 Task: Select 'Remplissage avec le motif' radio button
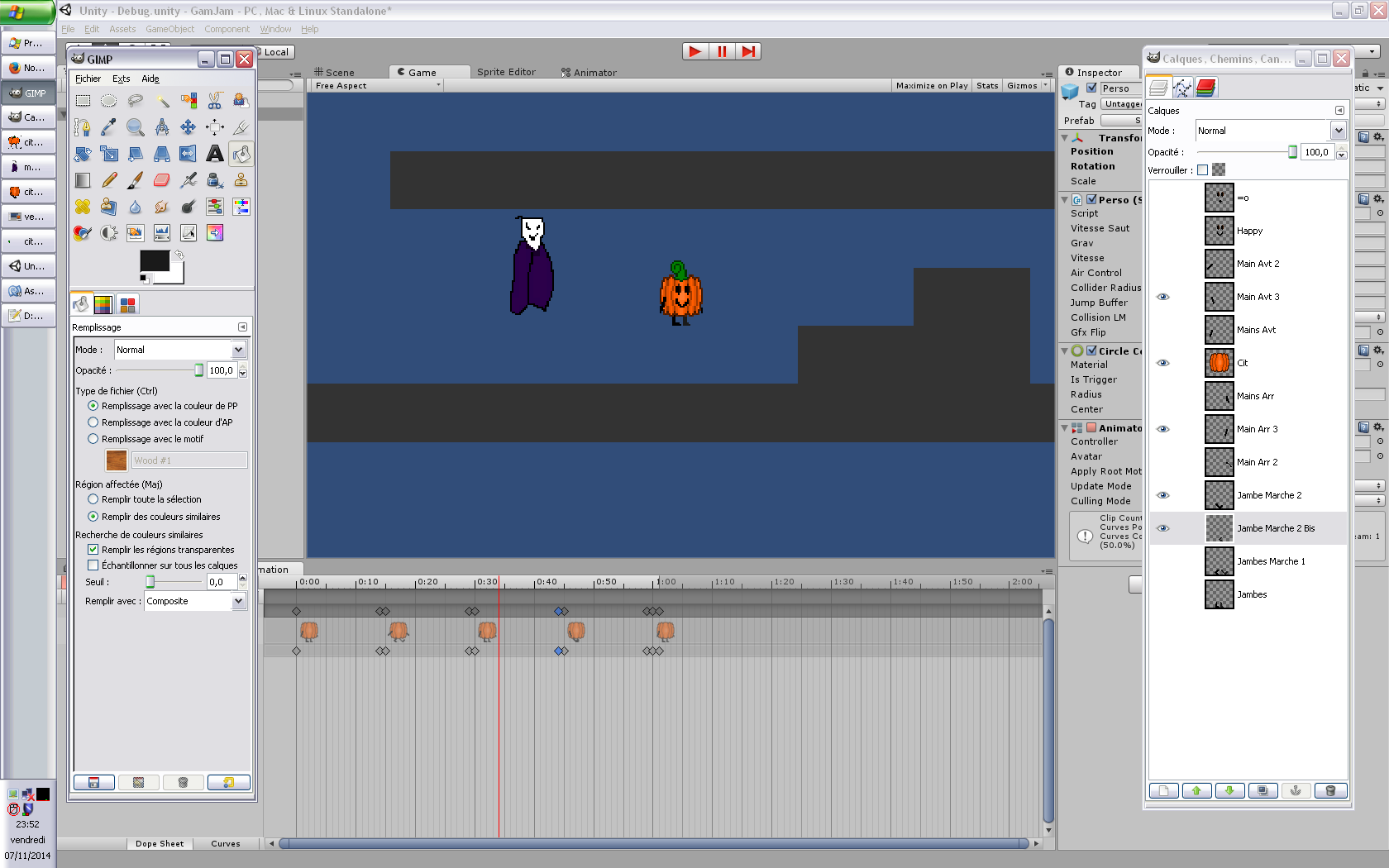point(93,439)
